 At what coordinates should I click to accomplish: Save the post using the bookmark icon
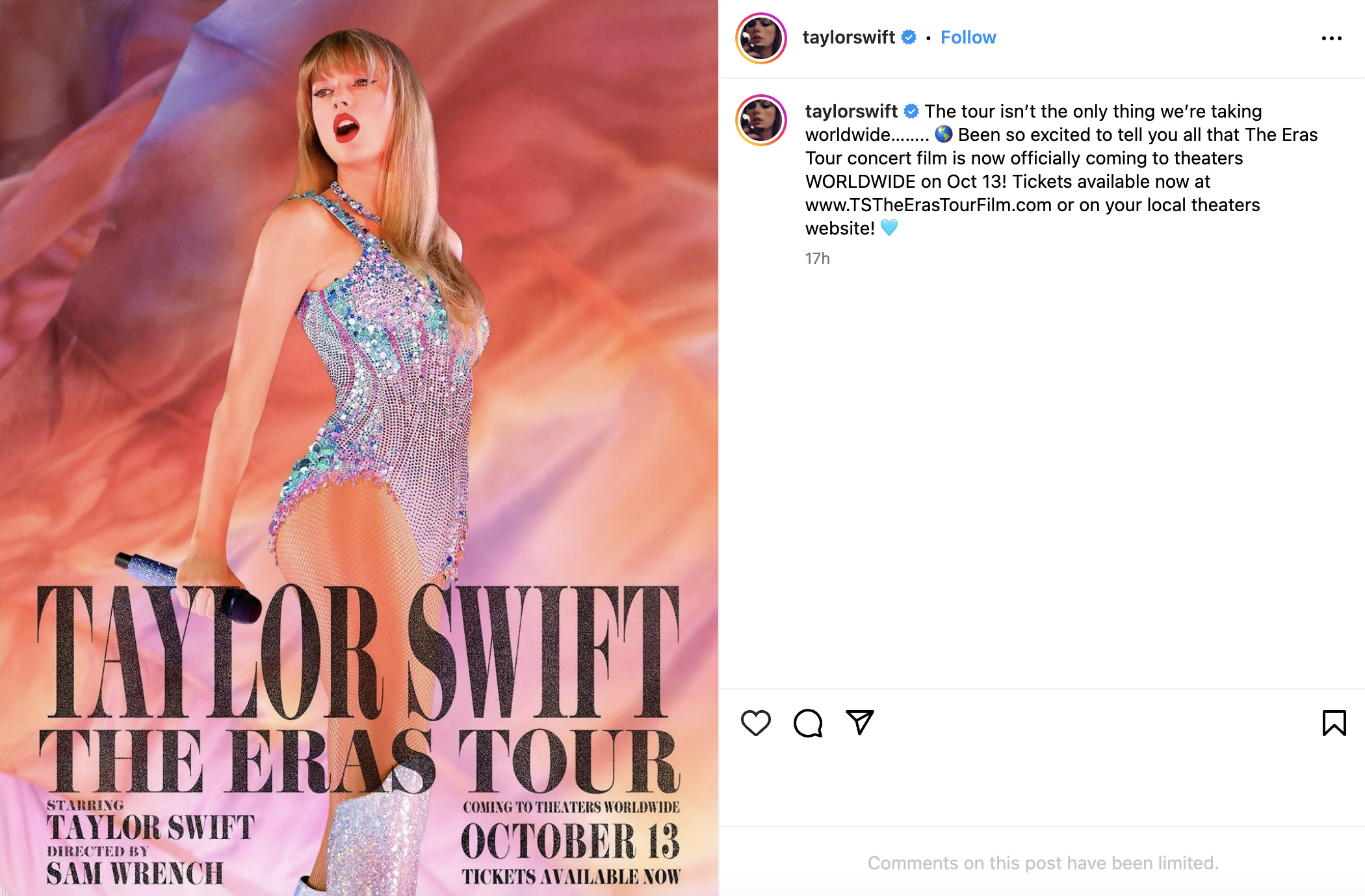[x=1334, y=723]
